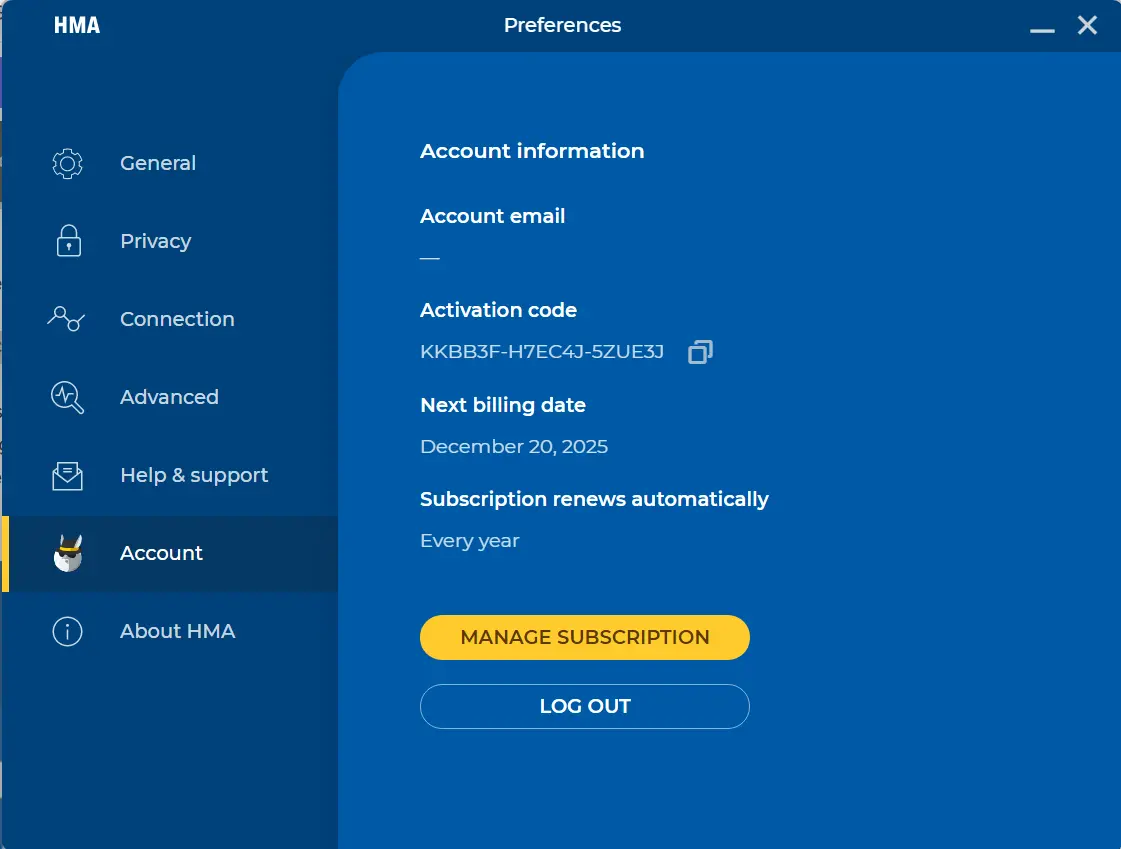The height and width of the screenshot is (849, 1121).
Task: Click 'Subscription renews automatically' label
Action: pos(594,499)
